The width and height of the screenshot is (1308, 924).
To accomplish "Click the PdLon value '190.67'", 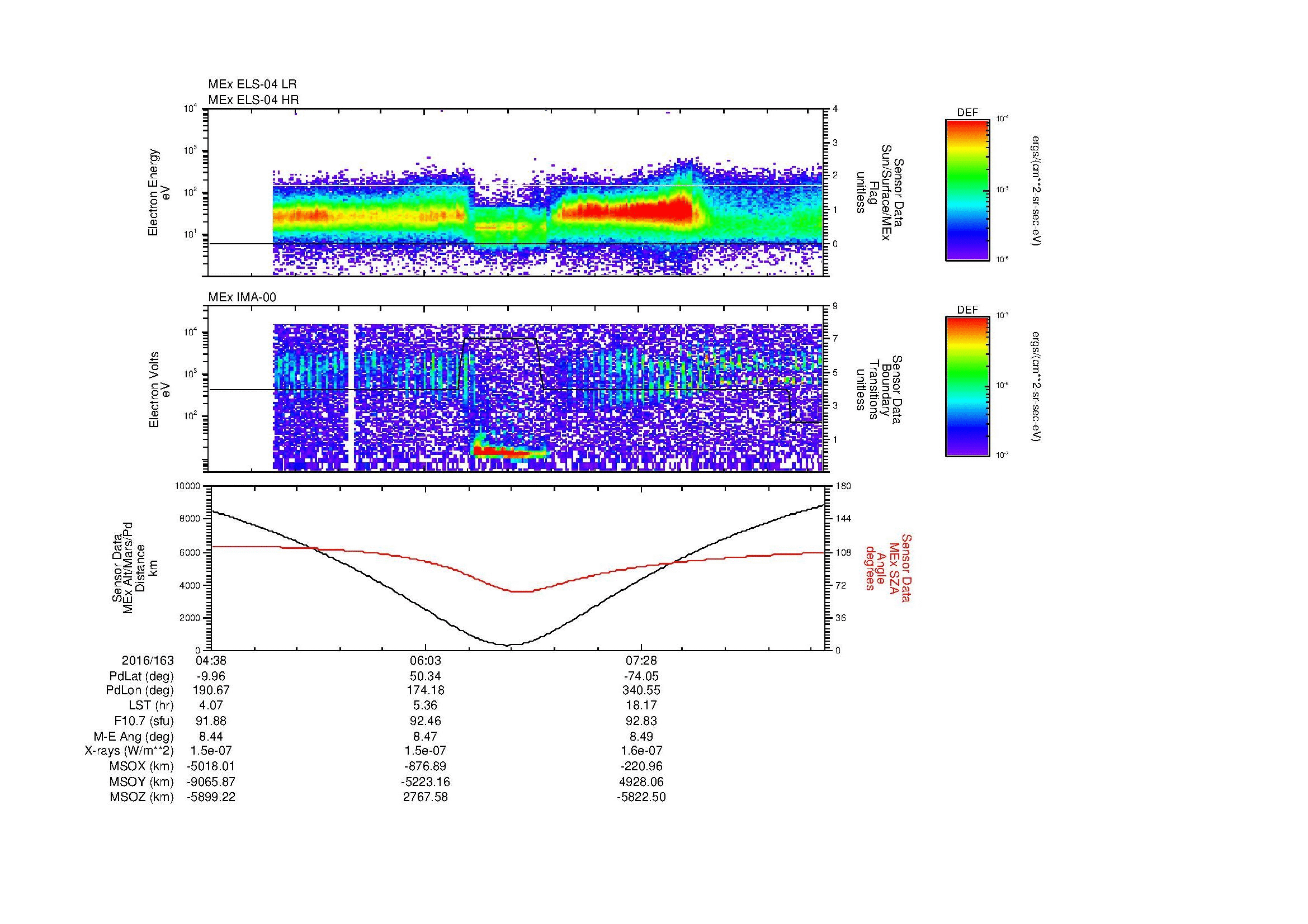I will tap(211, 690).
